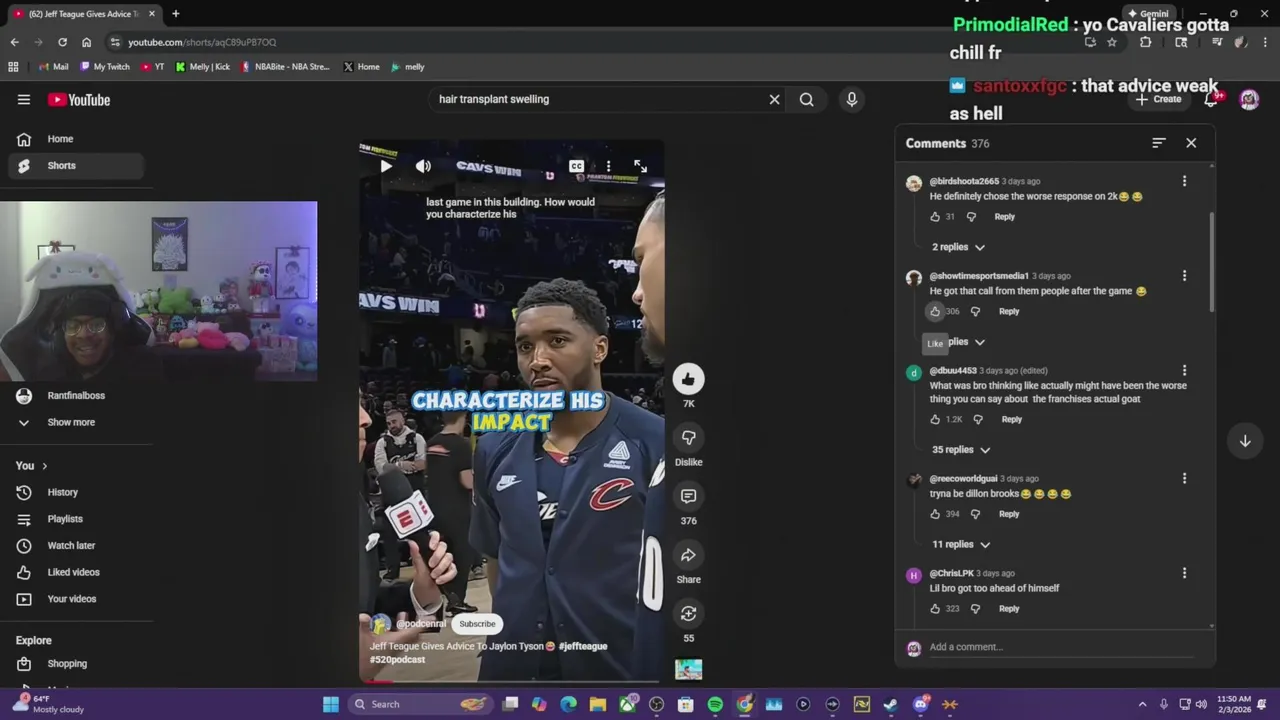The width and height of the screenshot is (1280, 720).
Task: Dislike the Short
Action: pyautogui.click(x=688, y=438)
